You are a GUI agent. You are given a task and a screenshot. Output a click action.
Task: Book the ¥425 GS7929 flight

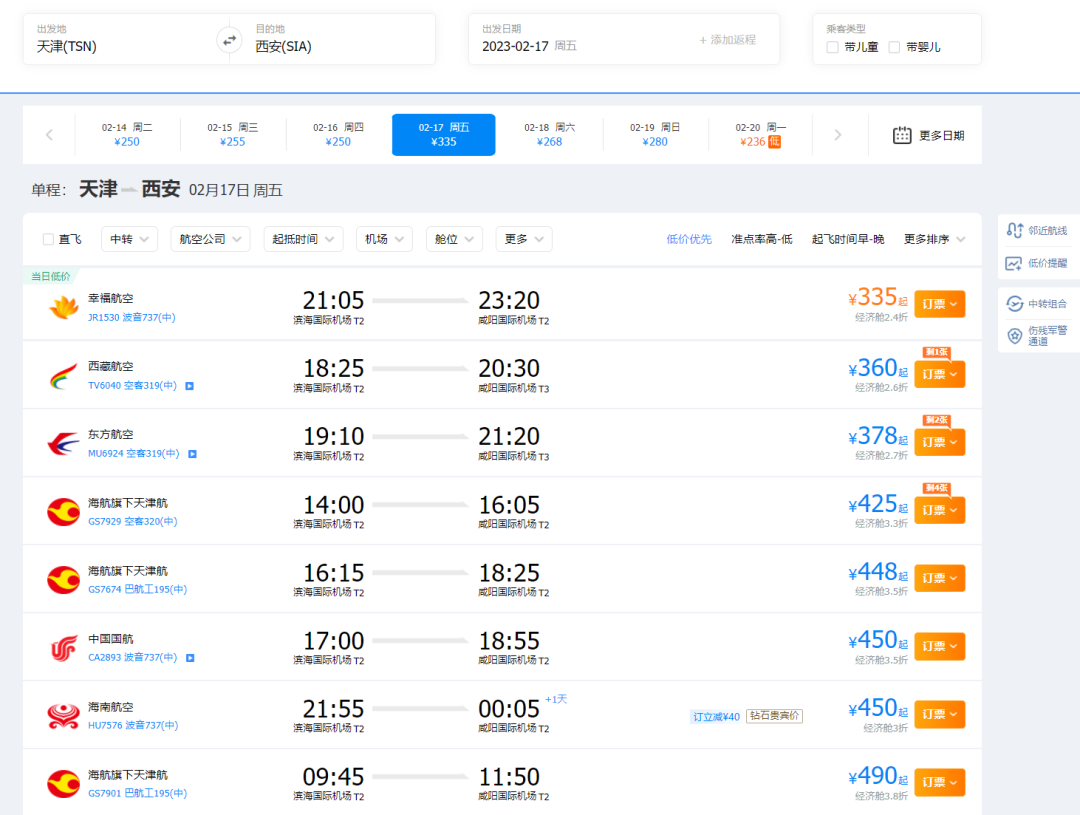[x=939, y=510]
